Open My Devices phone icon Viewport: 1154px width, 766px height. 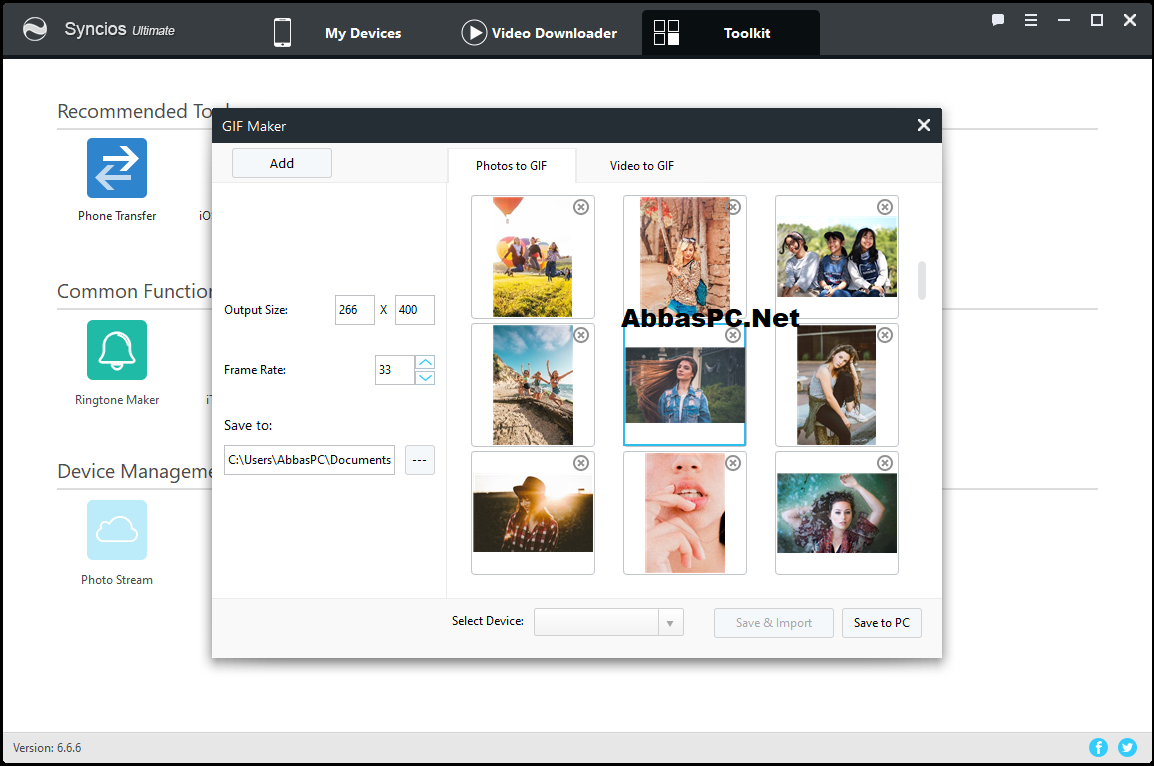coord(282,32)
